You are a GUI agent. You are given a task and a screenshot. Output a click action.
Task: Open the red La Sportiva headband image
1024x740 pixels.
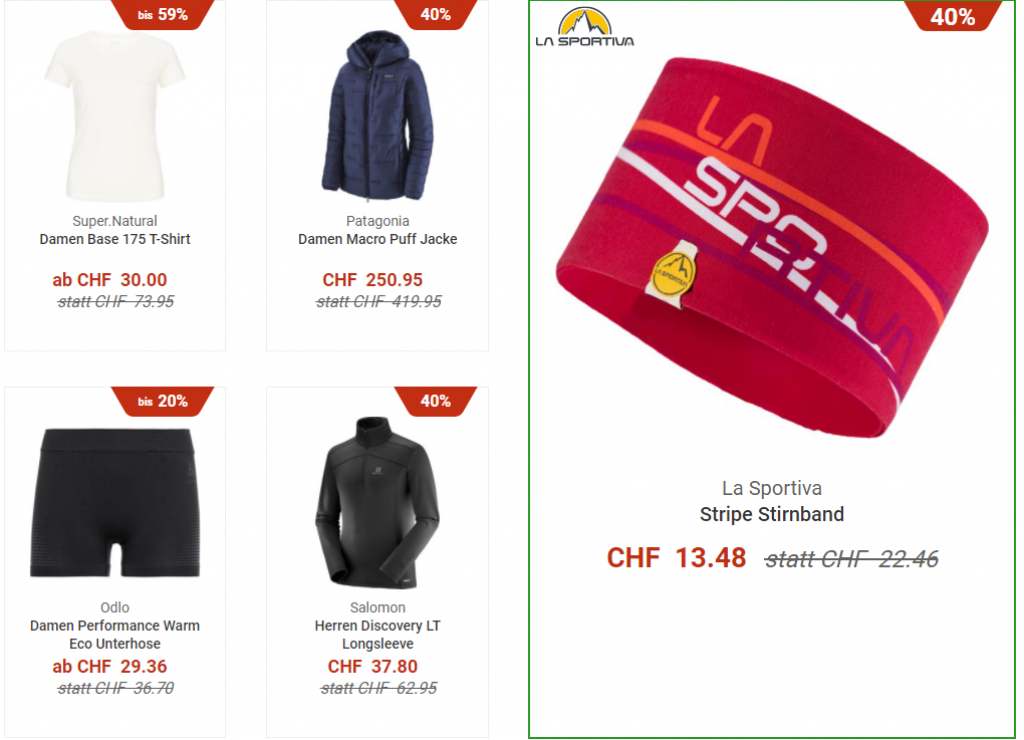772,248
